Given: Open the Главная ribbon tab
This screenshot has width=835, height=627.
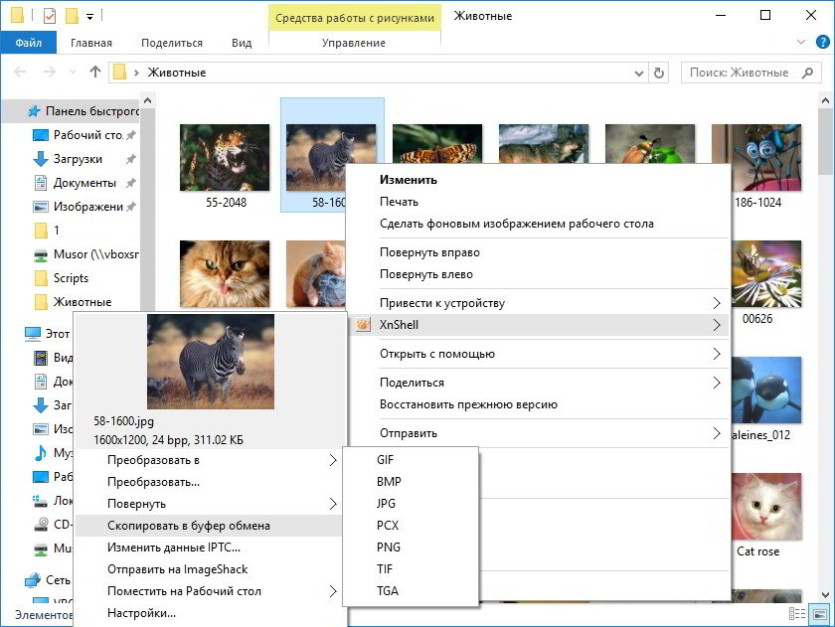Looking at the screenshot, I should point(91,43).
